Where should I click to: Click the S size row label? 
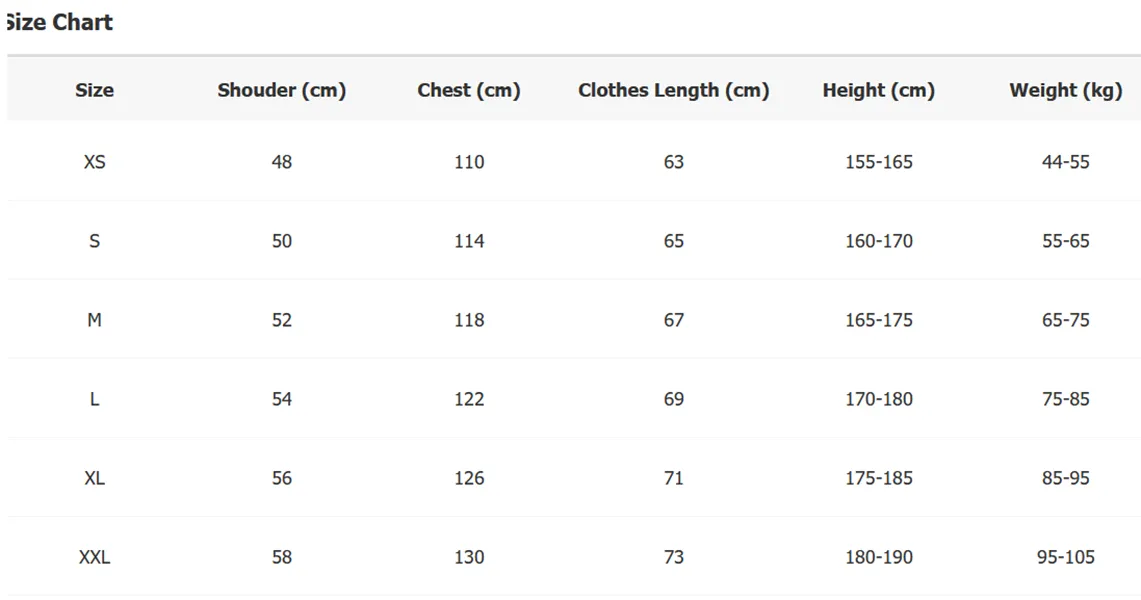[x=94, y=241]
